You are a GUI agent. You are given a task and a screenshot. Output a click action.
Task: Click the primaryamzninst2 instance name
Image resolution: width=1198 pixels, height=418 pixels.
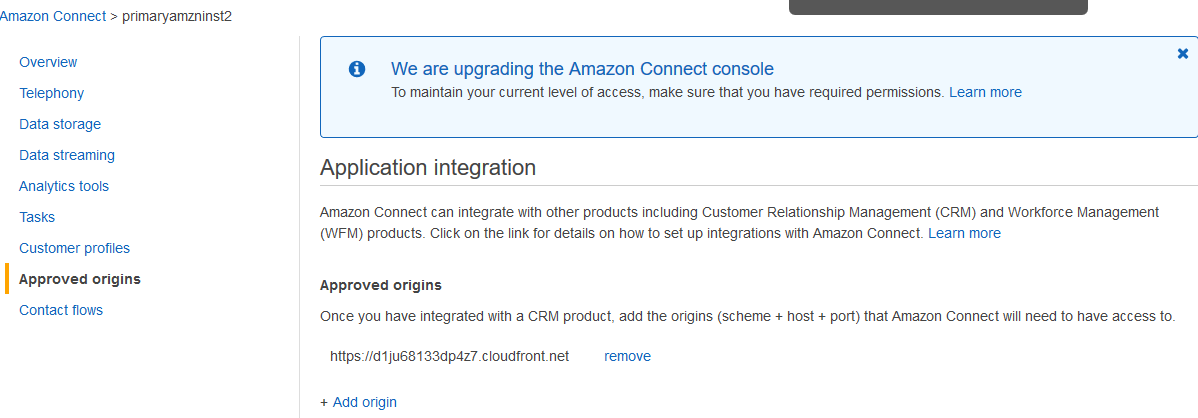coord(177,17)
